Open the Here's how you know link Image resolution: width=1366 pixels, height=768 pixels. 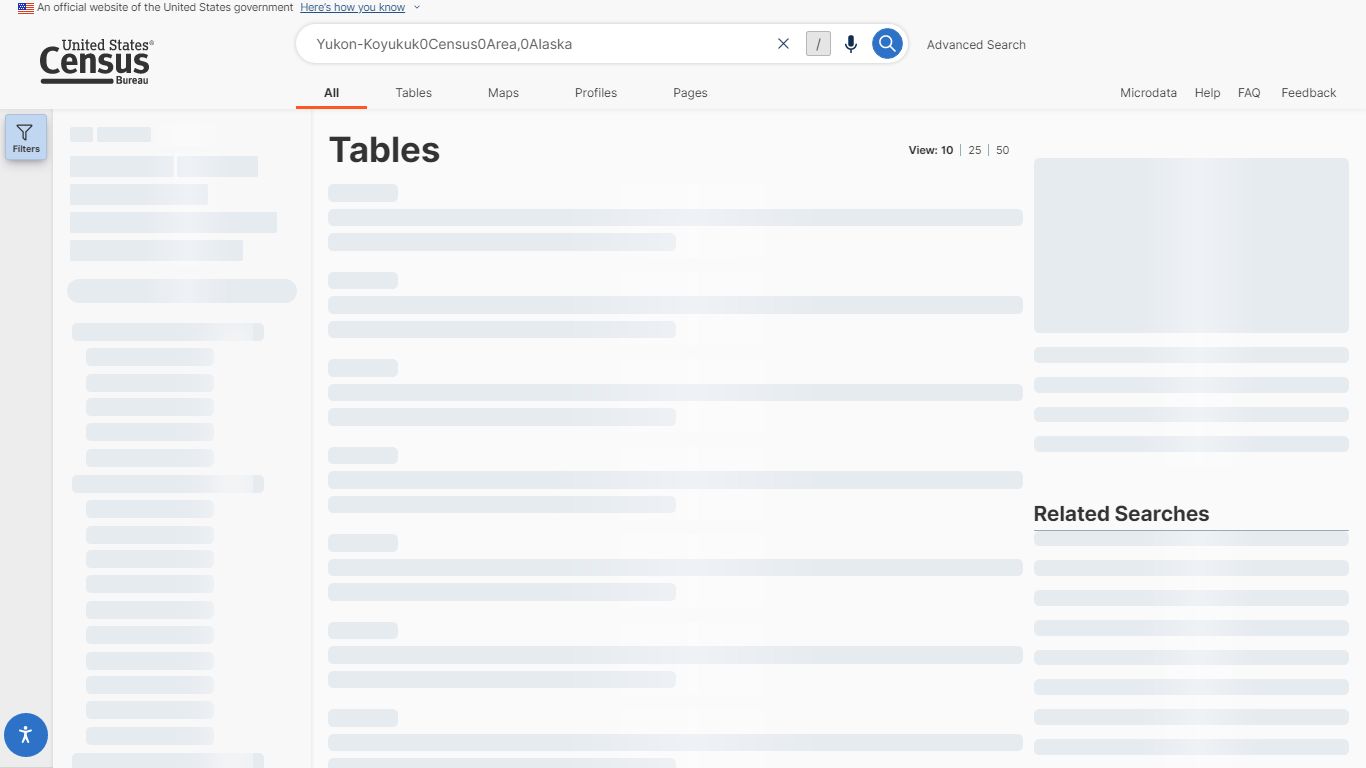[352, 8]
